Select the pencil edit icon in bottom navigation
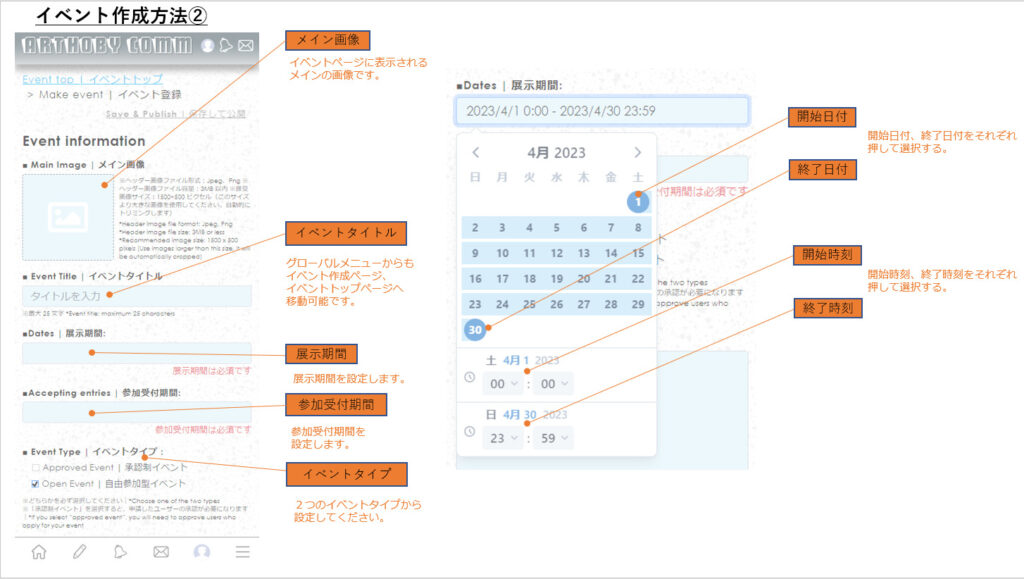 tap(79, 550)
